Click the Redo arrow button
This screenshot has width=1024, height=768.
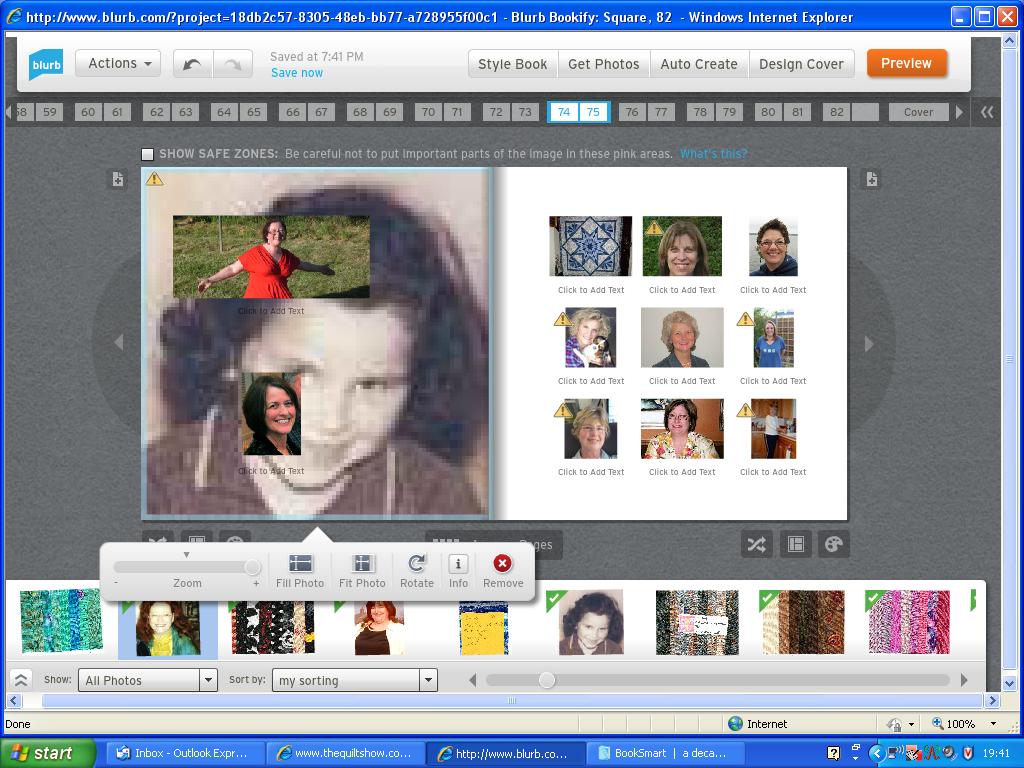pyautogui.click(x=232, y=64)
